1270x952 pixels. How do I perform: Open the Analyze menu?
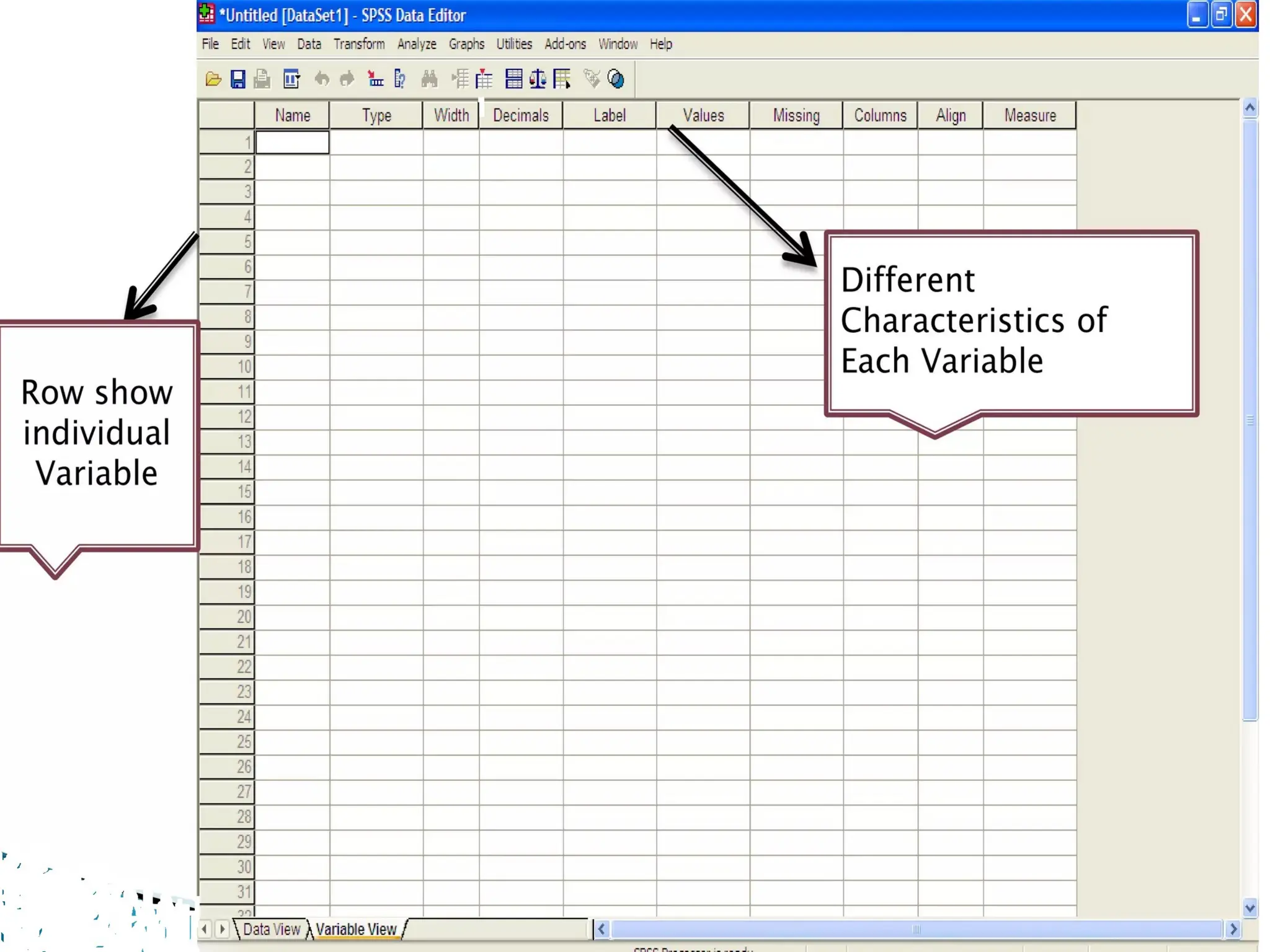tap(417, 44)
